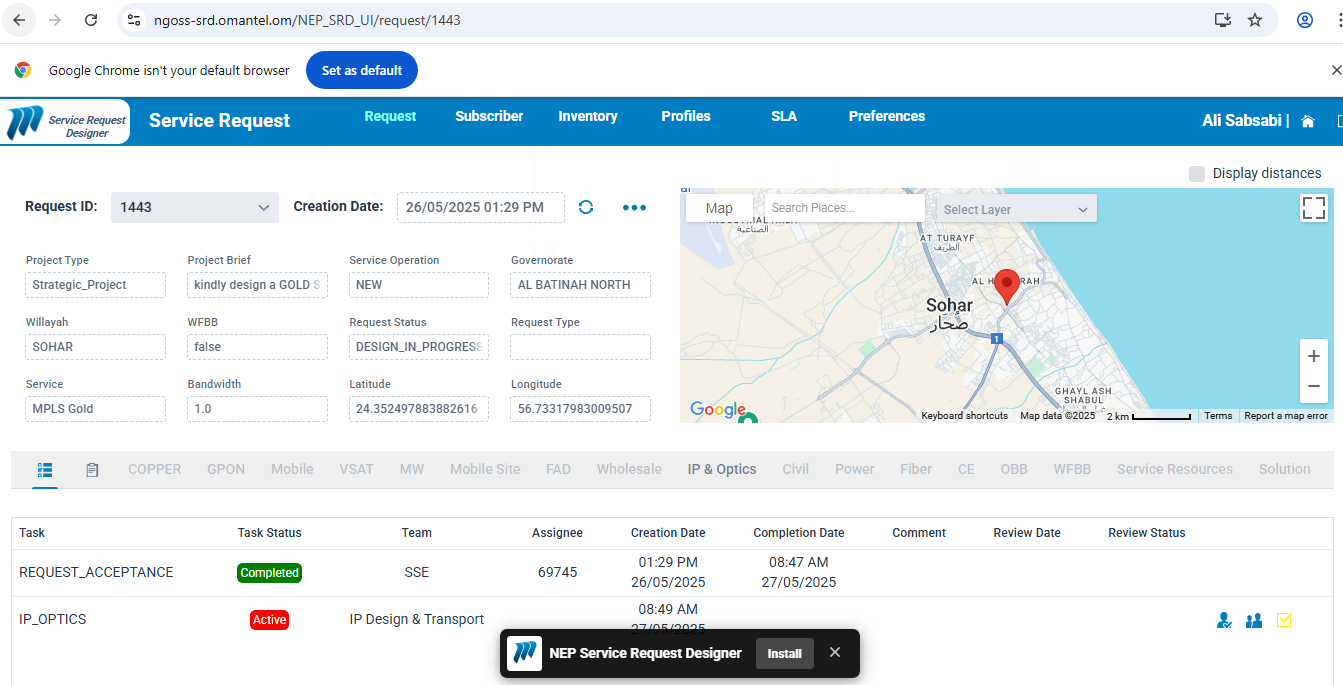Click the refresh icon beside Creation Date
Viewport: 1343px width, 685px height.
586,207
